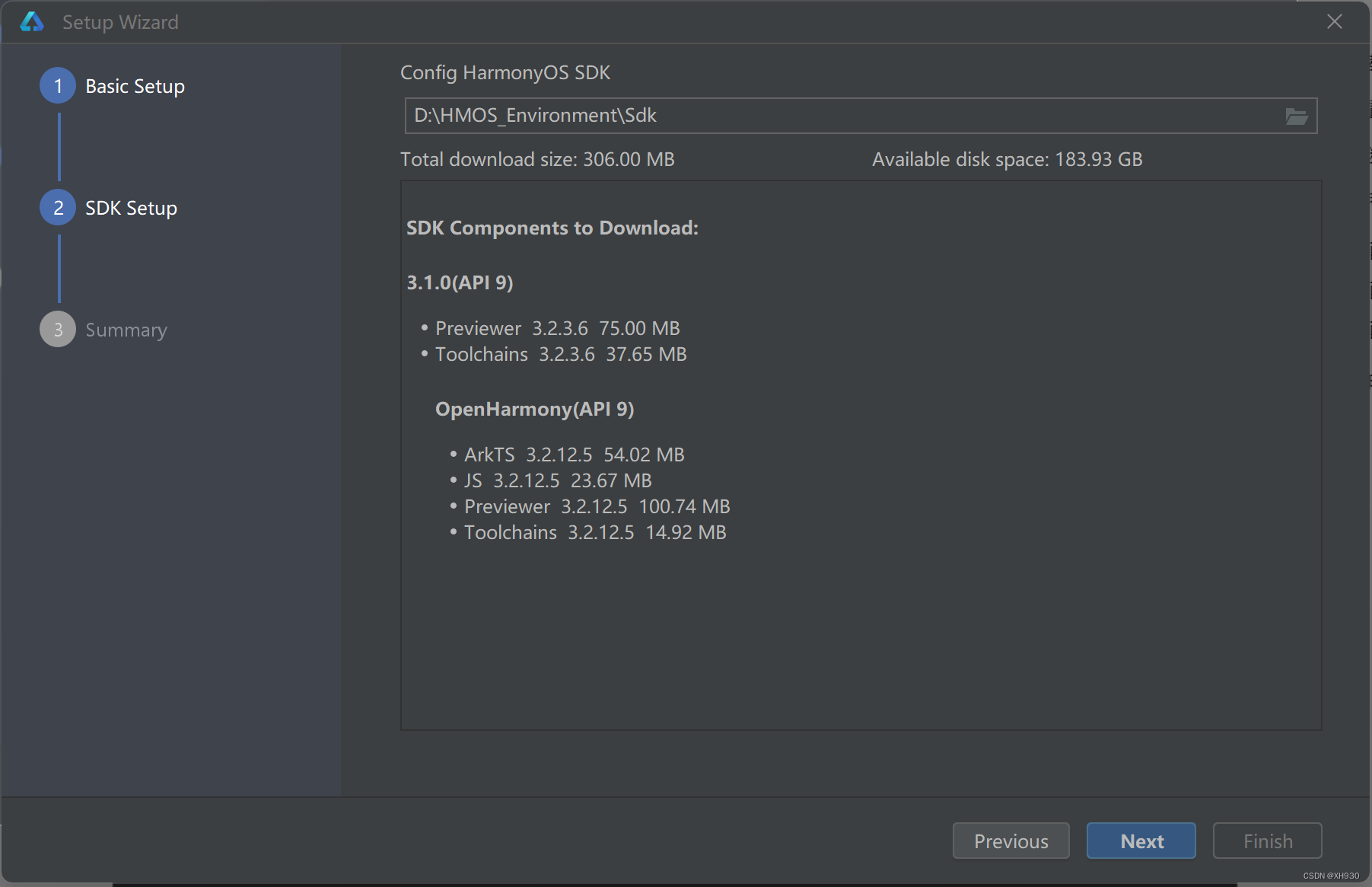
Task: Click the 3.1.0(API 9) heading
Action: pyautogui.click(x=460, y=282)
